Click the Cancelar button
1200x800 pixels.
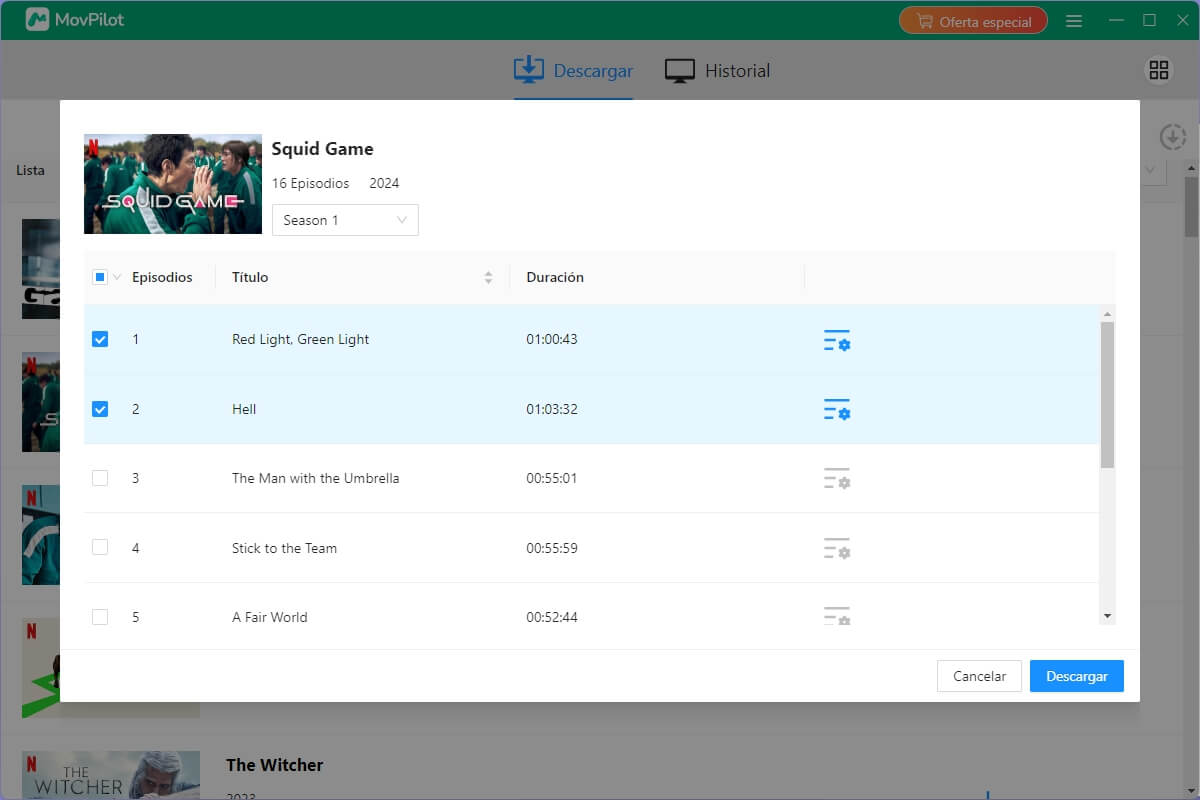click(x=979, y=676)
